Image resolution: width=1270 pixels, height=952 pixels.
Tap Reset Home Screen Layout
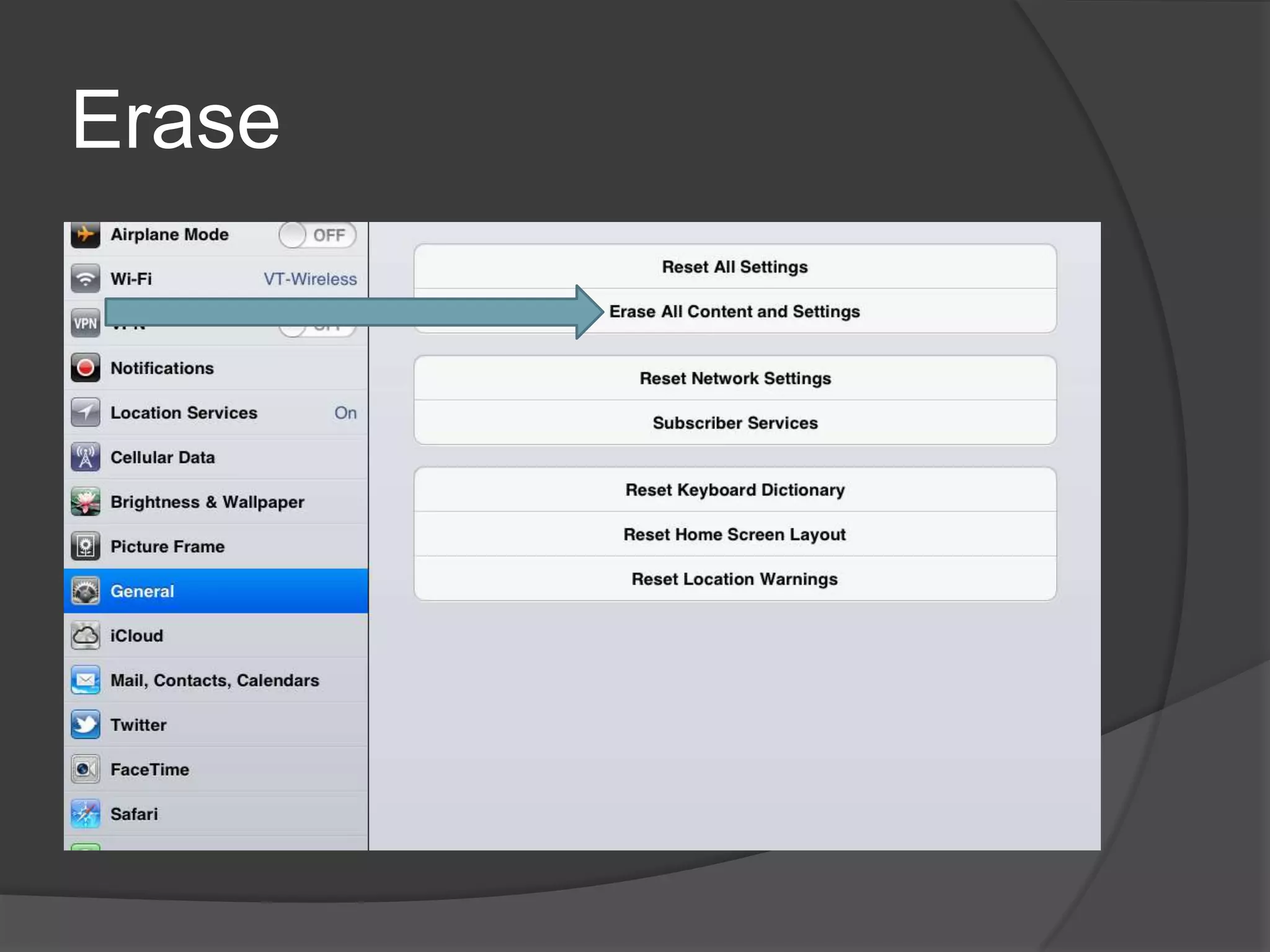point(734,535)
